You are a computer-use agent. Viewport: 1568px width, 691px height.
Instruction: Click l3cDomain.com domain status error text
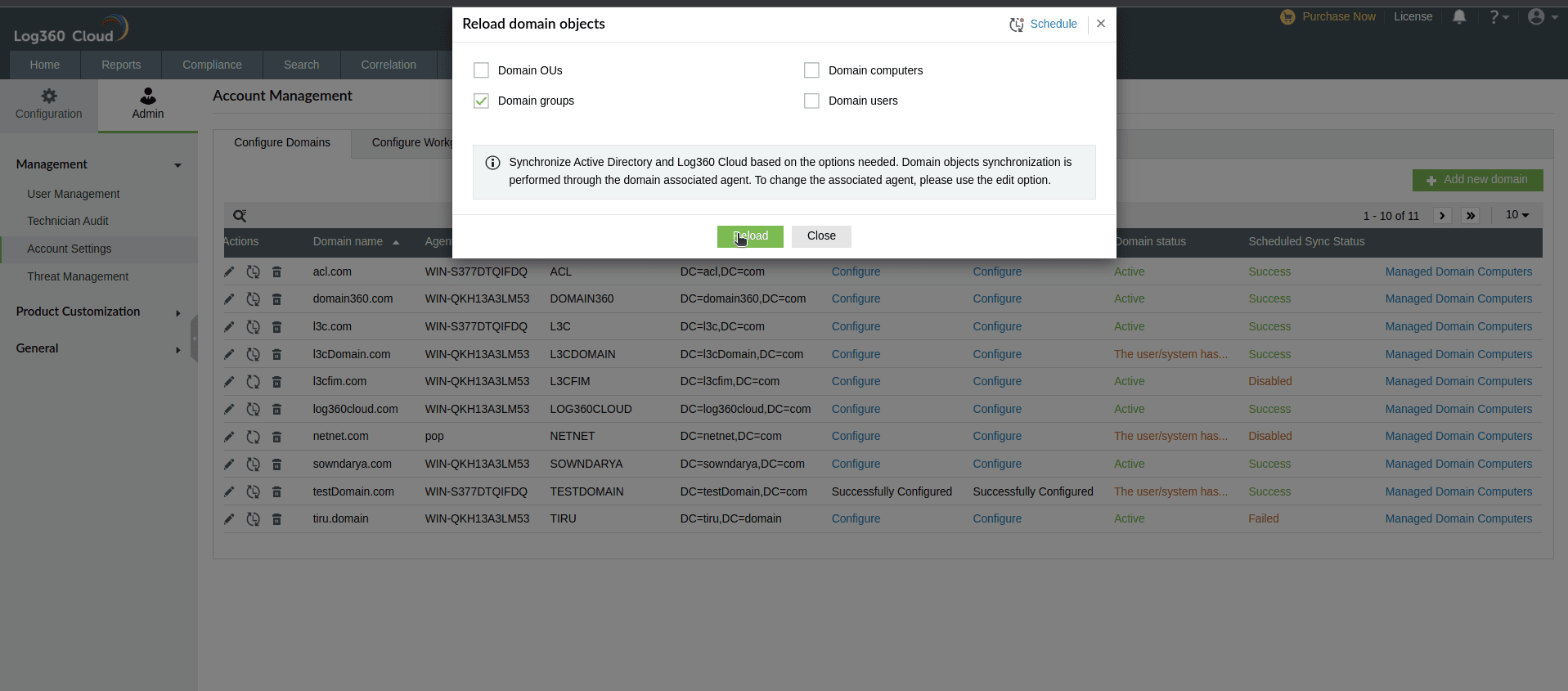1170,354
